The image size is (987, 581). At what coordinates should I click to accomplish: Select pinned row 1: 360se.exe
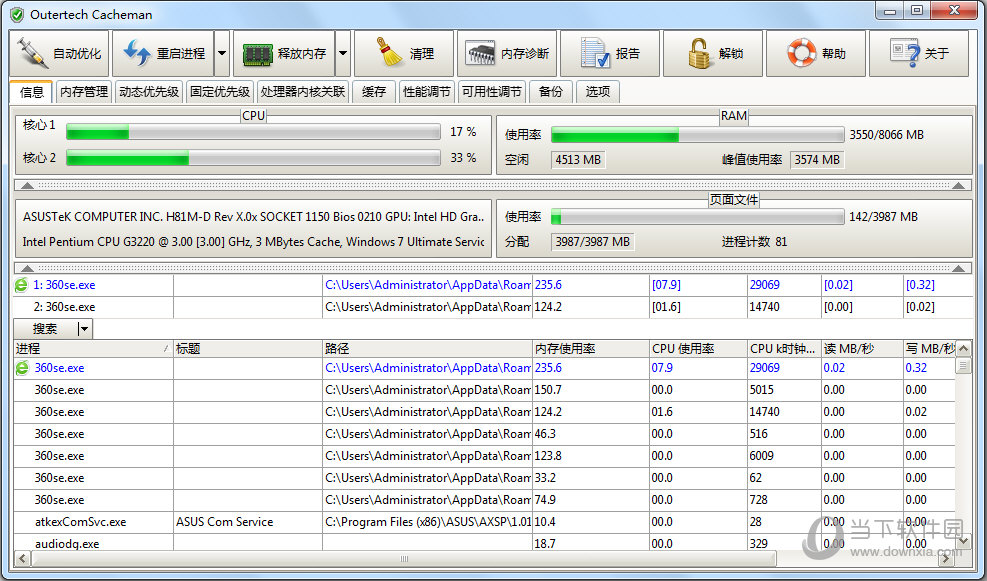click(493, 285)
